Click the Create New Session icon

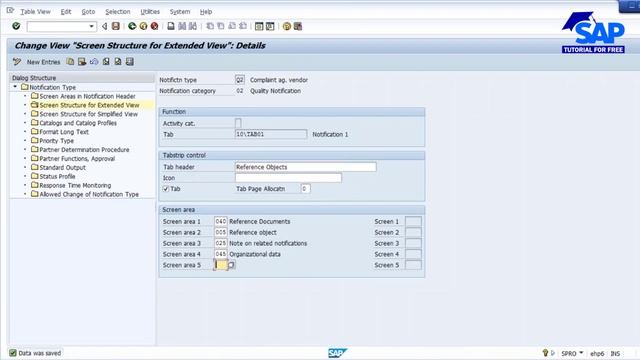[x=259, y=26]
